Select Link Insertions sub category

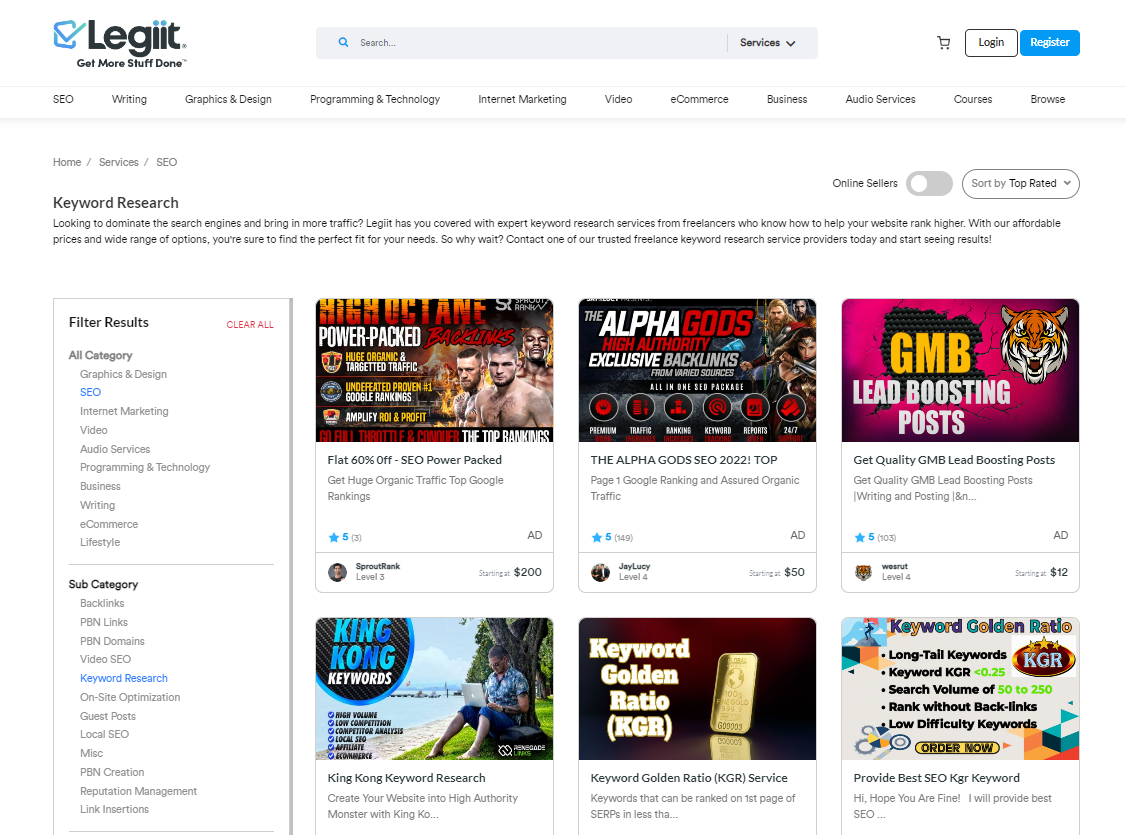[114, 809]
